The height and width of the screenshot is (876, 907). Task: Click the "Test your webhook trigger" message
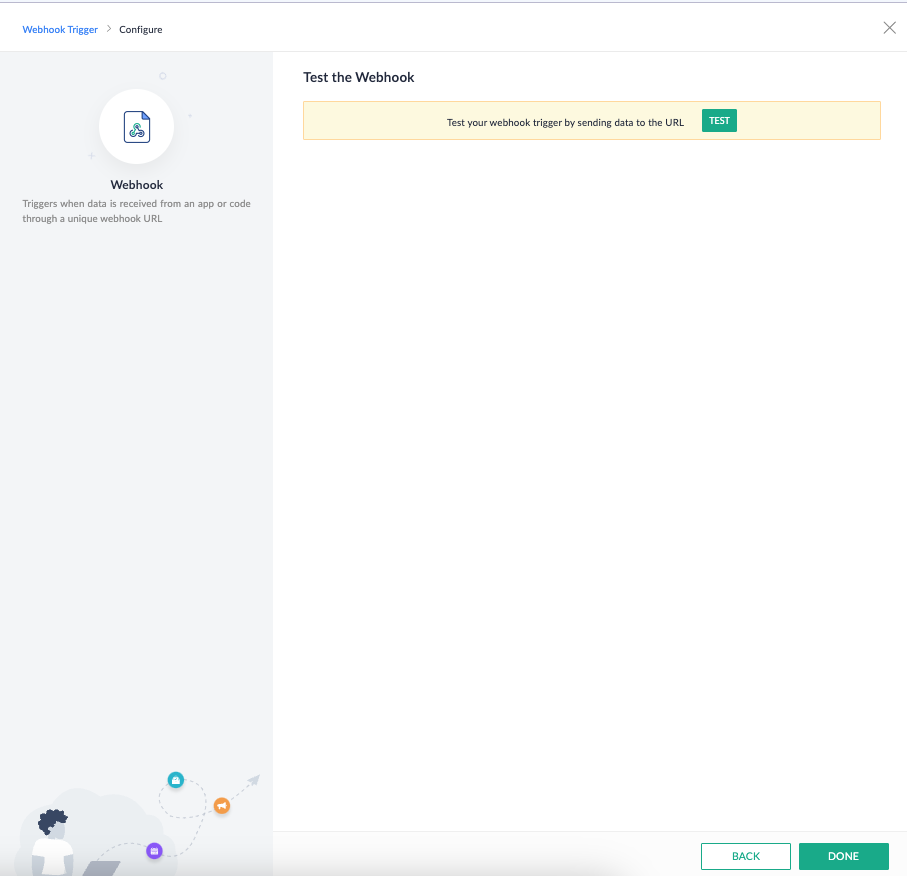tap(565, 122)
